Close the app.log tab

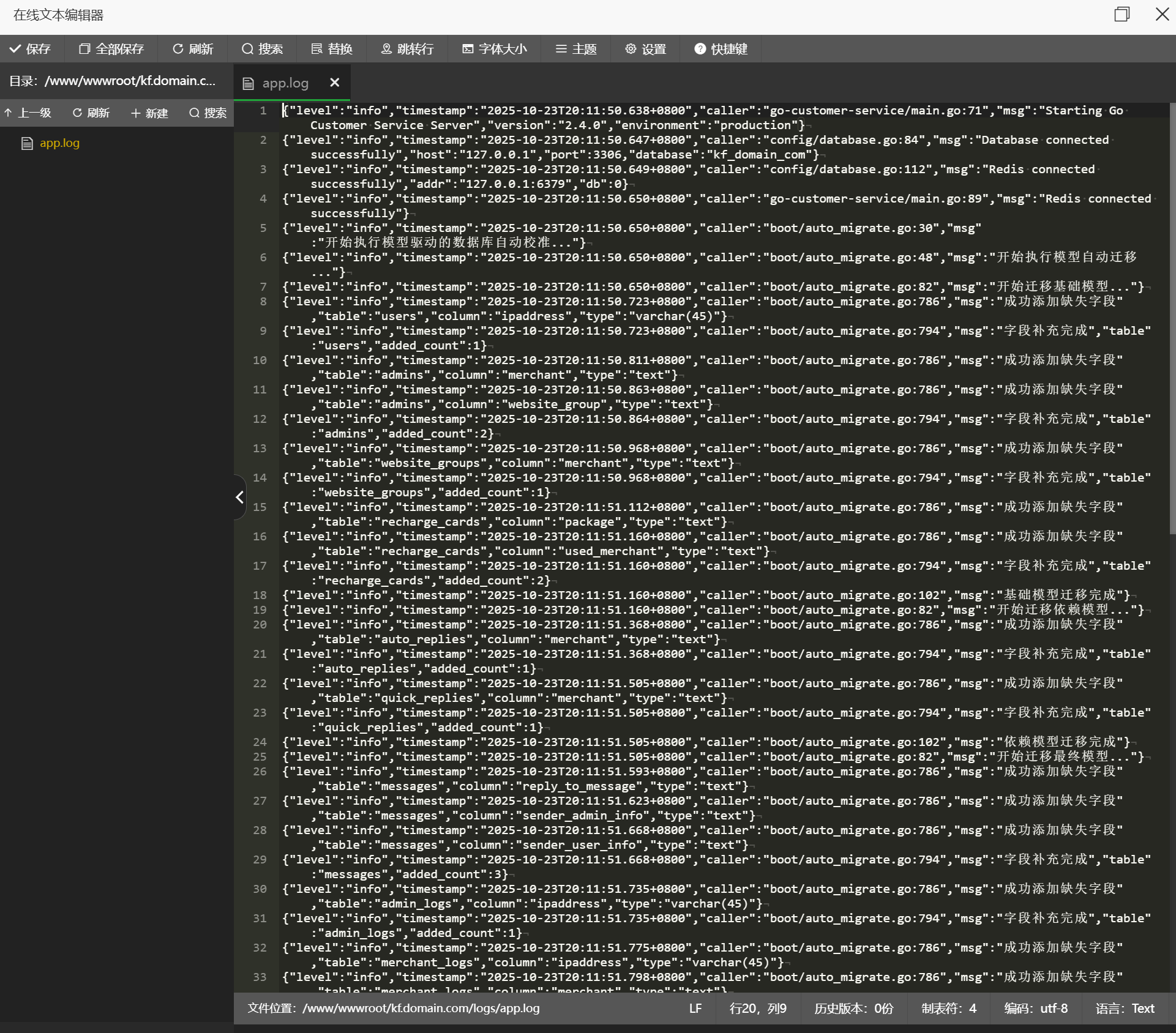335,83
